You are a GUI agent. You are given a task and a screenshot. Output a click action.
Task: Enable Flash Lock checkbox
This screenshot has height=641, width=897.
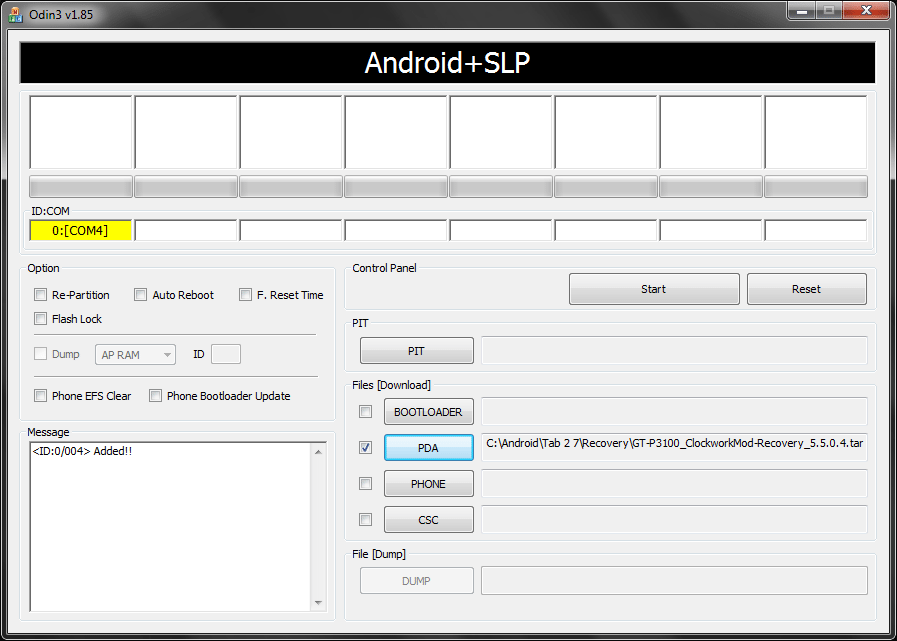tap(40, 319)
